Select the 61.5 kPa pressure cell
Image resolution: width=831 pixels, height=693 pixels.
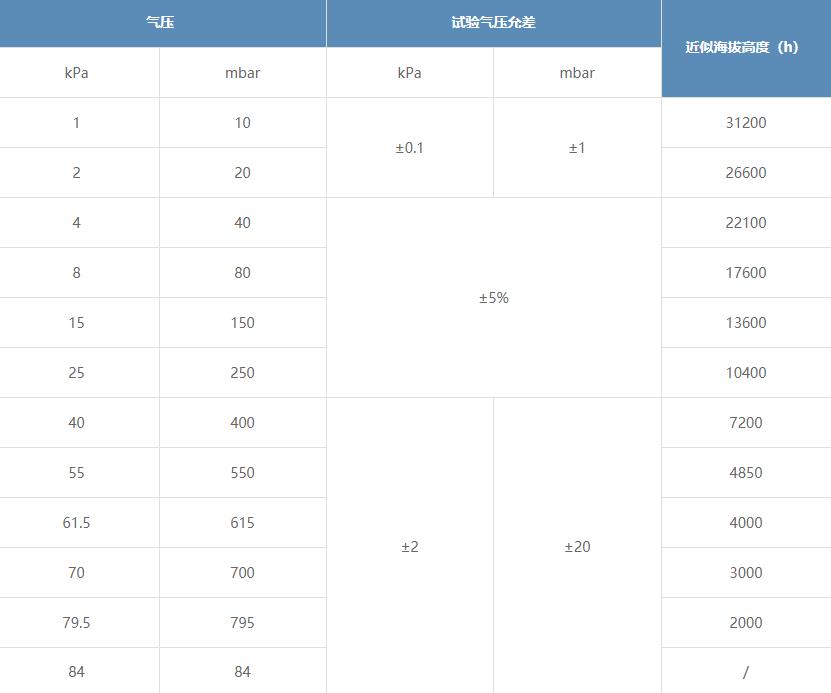pyautogui.click(x=77, y=523)
